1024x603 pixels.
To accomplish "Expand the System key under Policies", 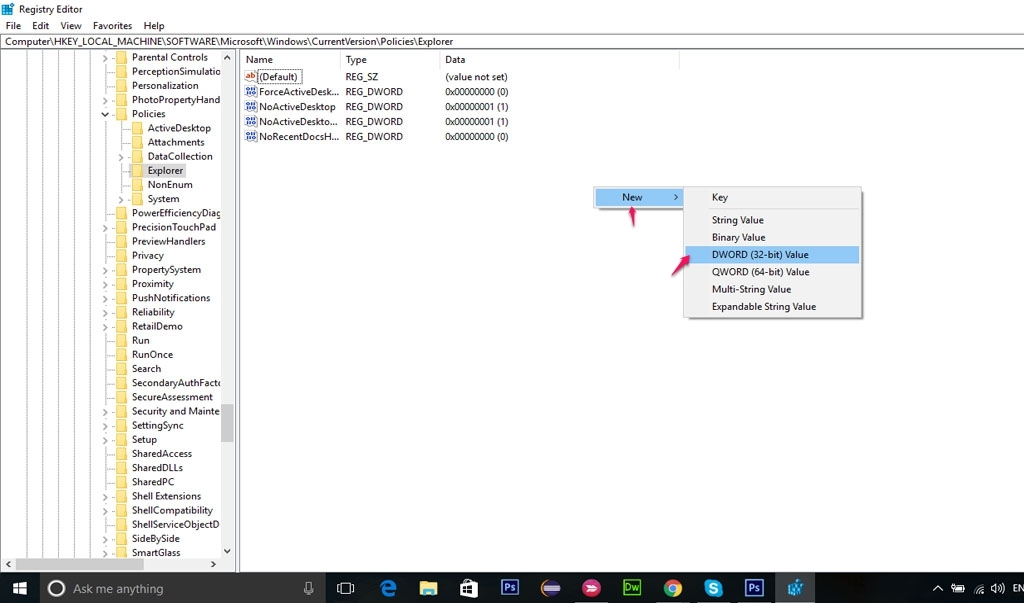I will (x=121, y=199).
